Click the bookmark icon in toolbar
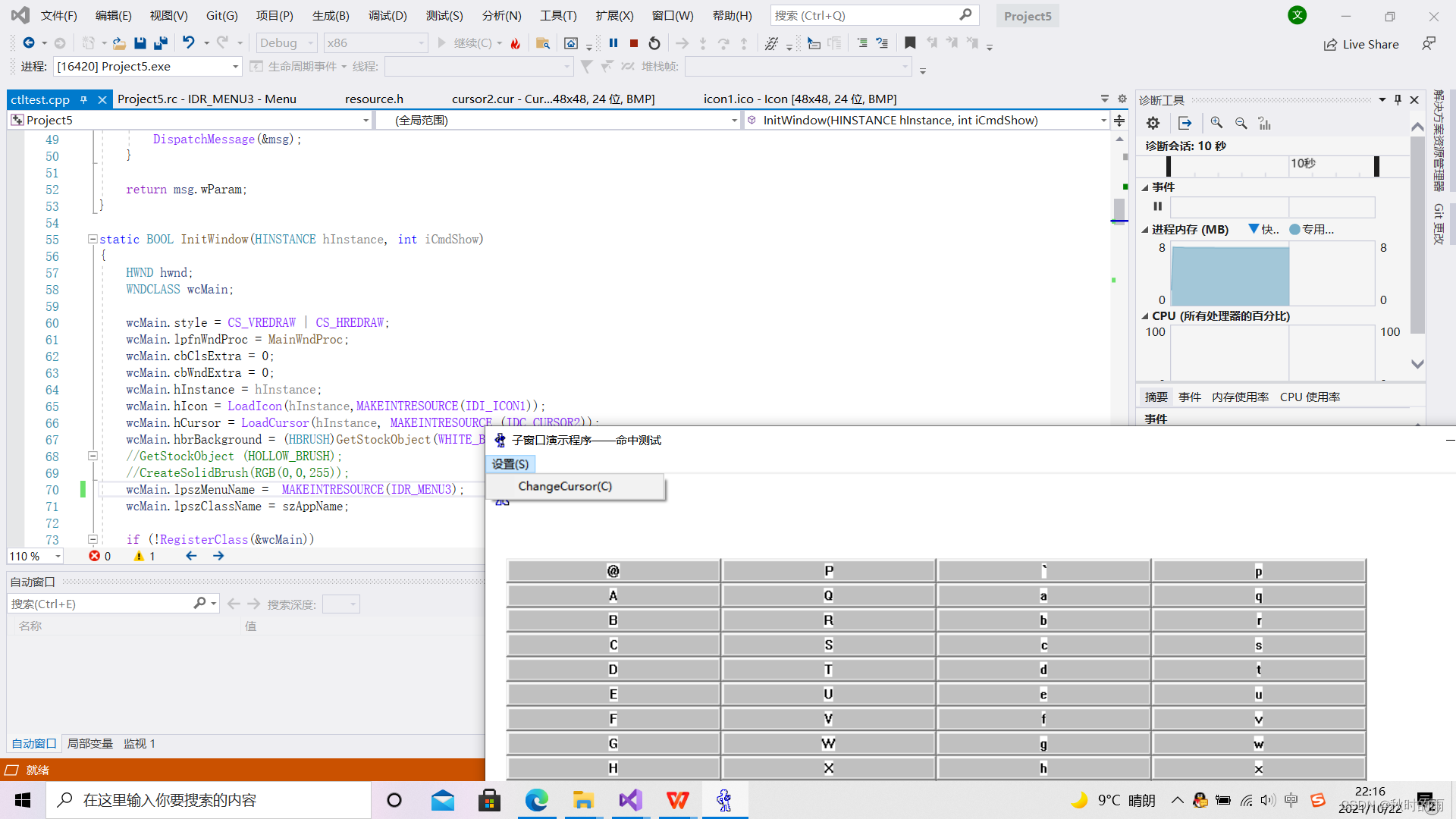The height and width of the screenshot is (819, 1456). [910, 43]
